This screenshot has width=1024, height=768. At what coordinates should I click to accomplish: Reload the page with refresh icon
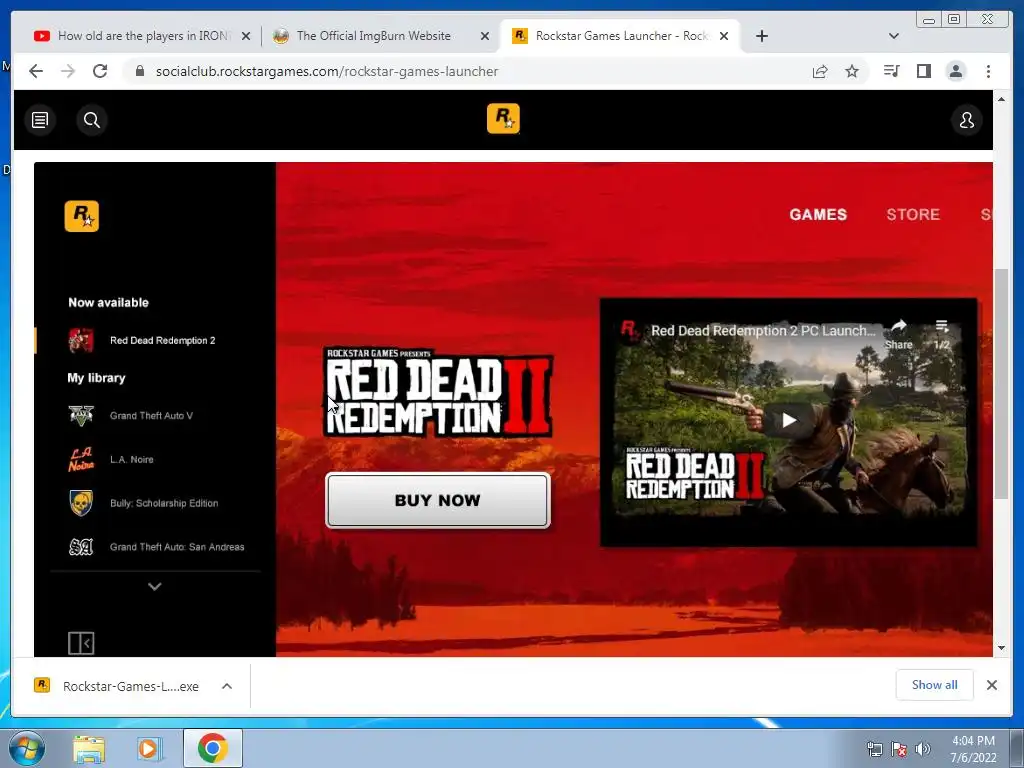(100, 71)
